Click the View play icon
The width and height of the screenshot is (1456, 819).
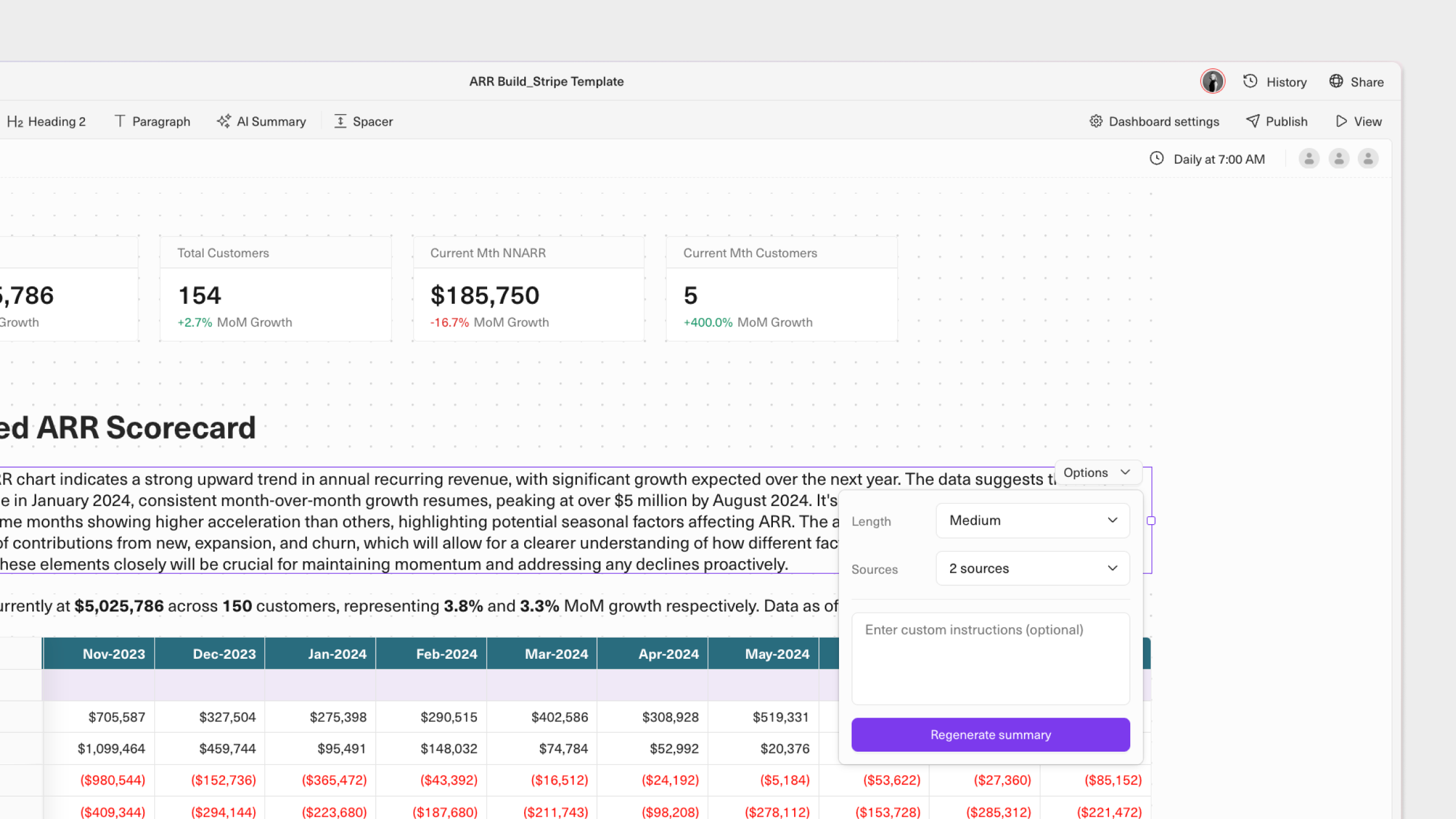pyautogui.click(x=1341, y=121)
